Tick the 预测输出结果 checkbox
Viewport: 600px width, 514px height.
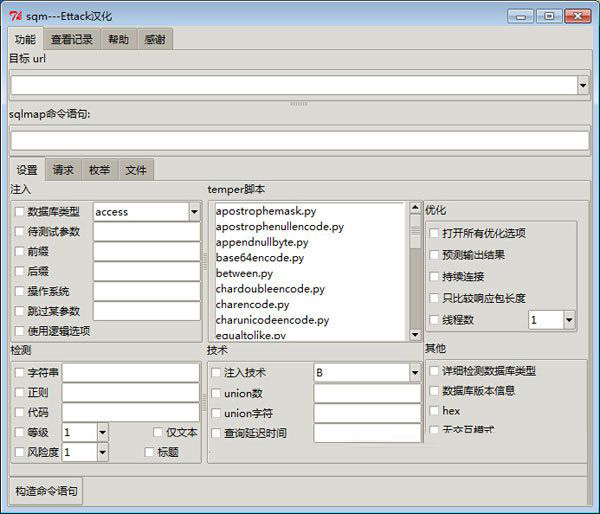click(x=434, y=255)
